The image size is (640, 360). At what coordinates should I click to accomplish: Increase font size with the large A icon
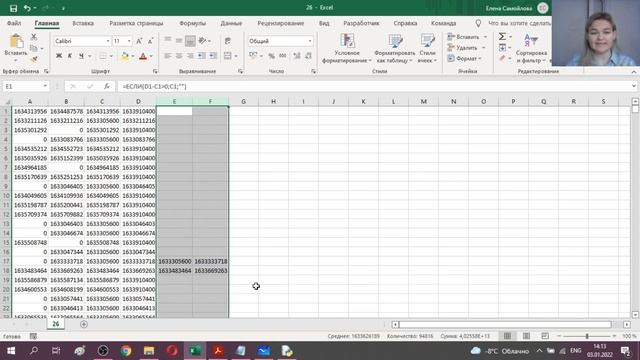[x=139, y=41]
